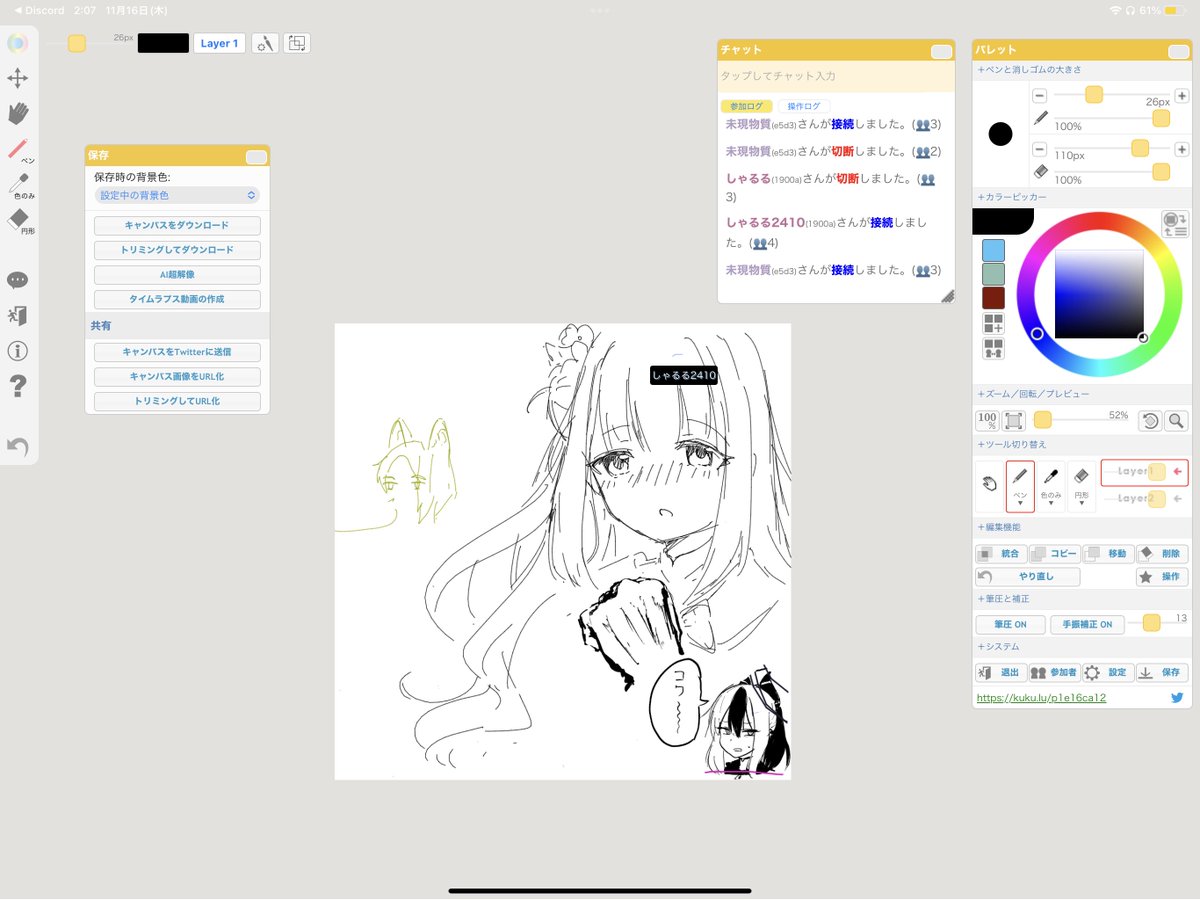Open pen settings icon next to Layer 1 button

(x=264, y=43)
